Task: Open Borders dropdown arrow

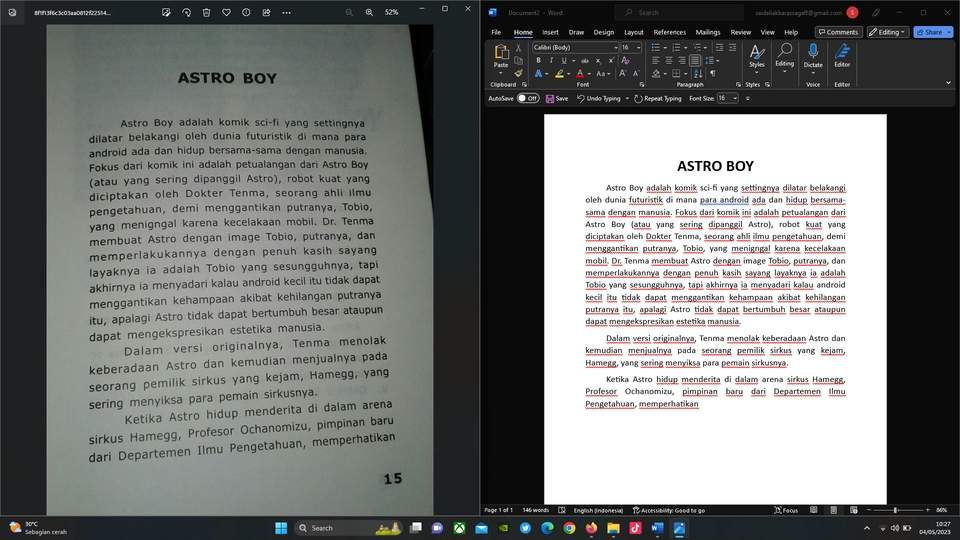Action: (685, 73)
